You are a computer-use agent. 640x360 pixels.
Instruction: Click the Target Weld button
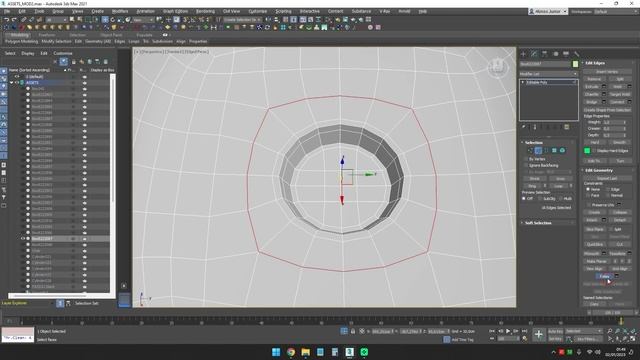pos(620,94)
